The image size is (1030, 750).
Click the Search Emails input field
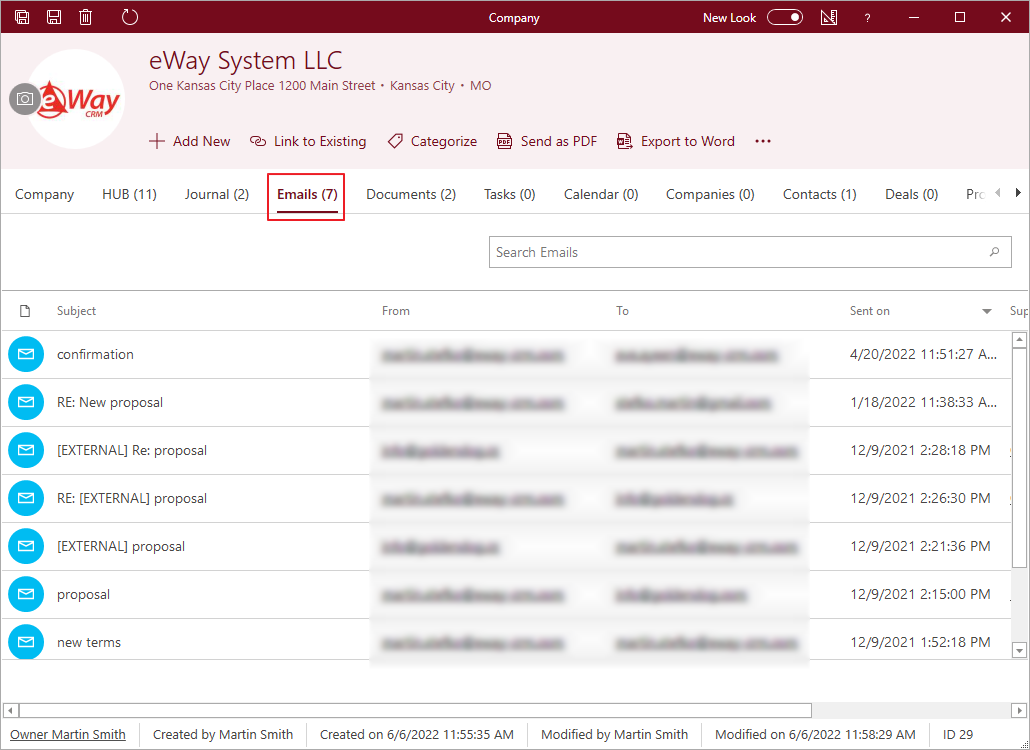click(750, 252)
